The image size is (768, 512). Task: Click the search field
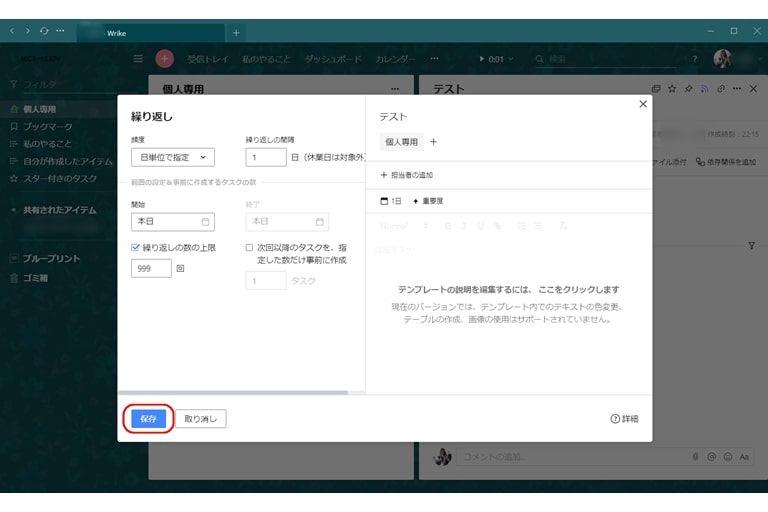coord(607,59)
